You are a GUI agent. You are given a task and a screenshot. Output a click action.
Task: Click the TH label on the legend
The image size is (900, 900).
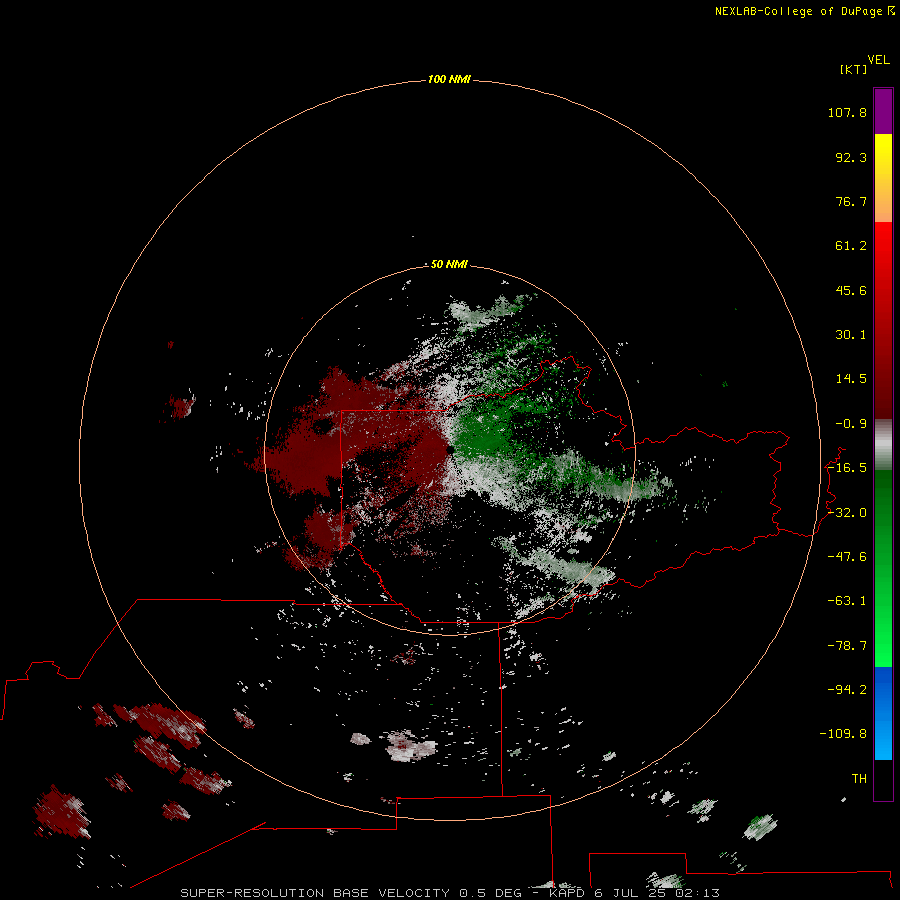coord(859,779)
